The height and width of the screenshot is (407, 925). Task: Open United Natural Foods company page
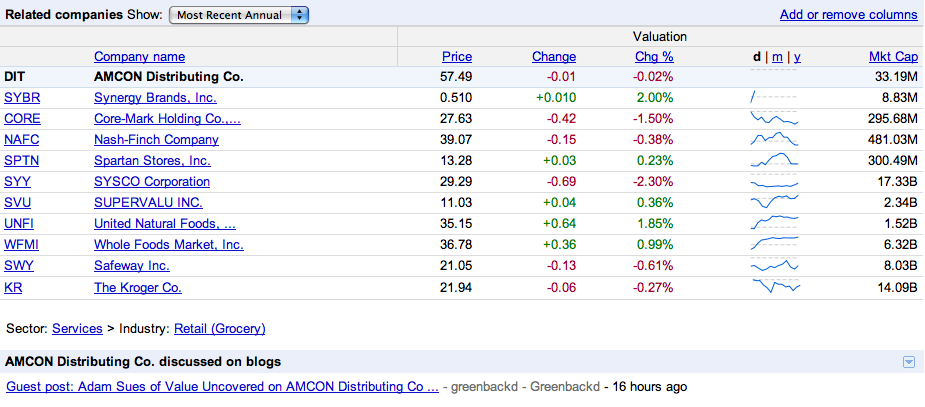[165, 224]
